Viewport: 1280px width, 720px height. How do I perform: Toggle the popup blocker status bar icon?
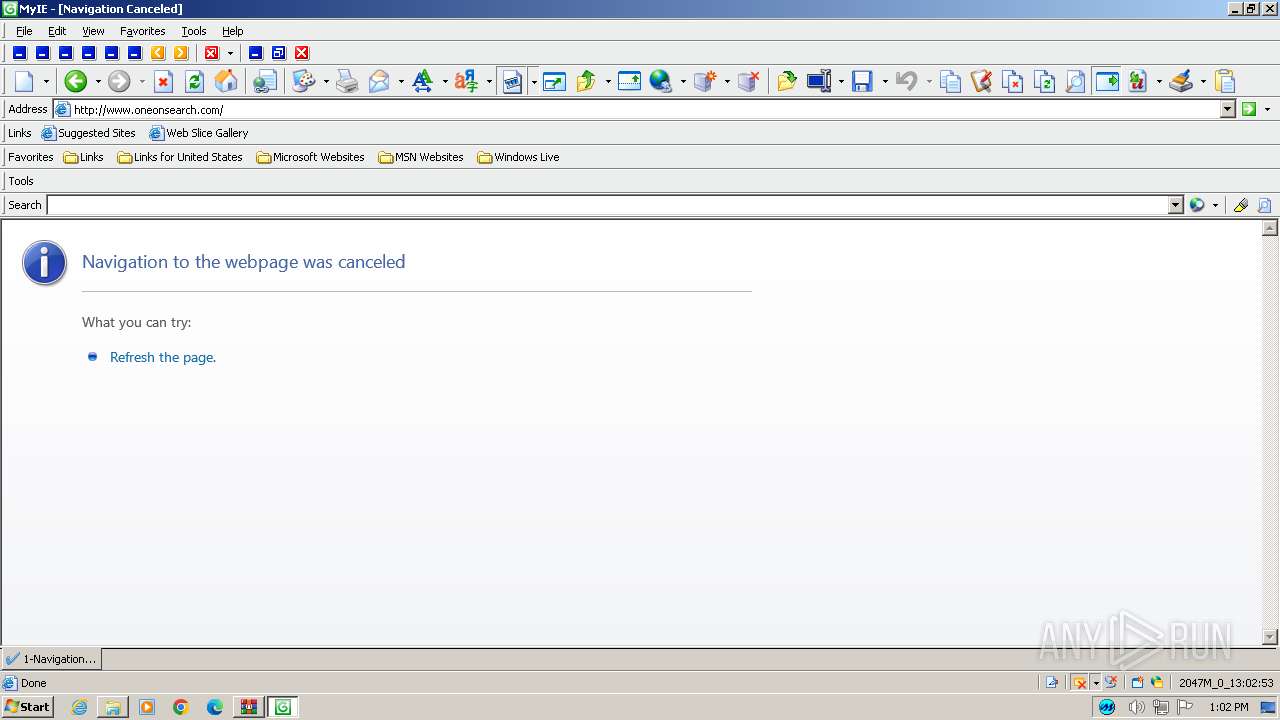tap(1079, 683)
